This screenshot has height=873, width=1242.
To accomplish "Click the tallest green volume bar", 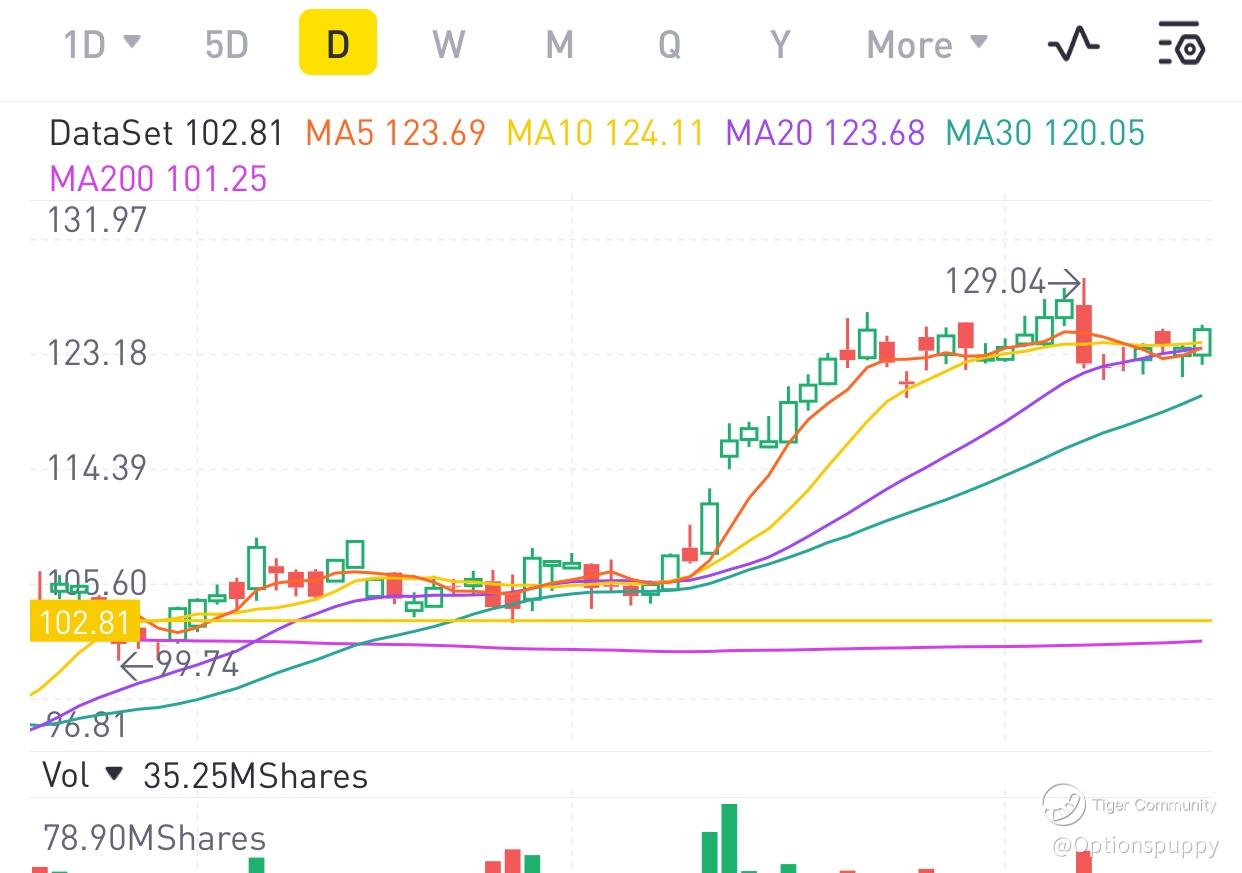I will (x=729, y=838).
